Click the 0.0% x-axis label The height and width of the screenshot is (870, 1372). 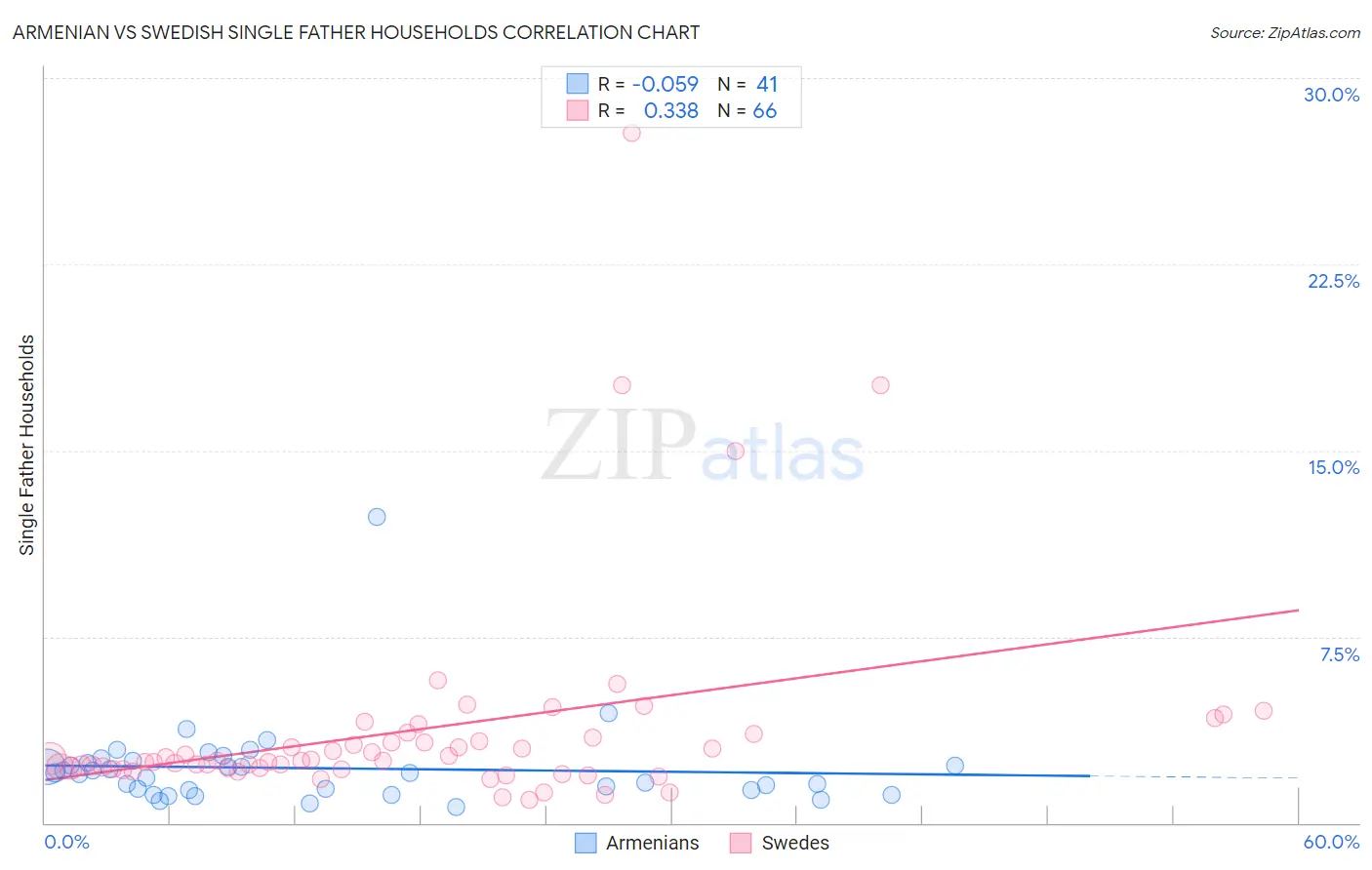(x=66, y=842)
